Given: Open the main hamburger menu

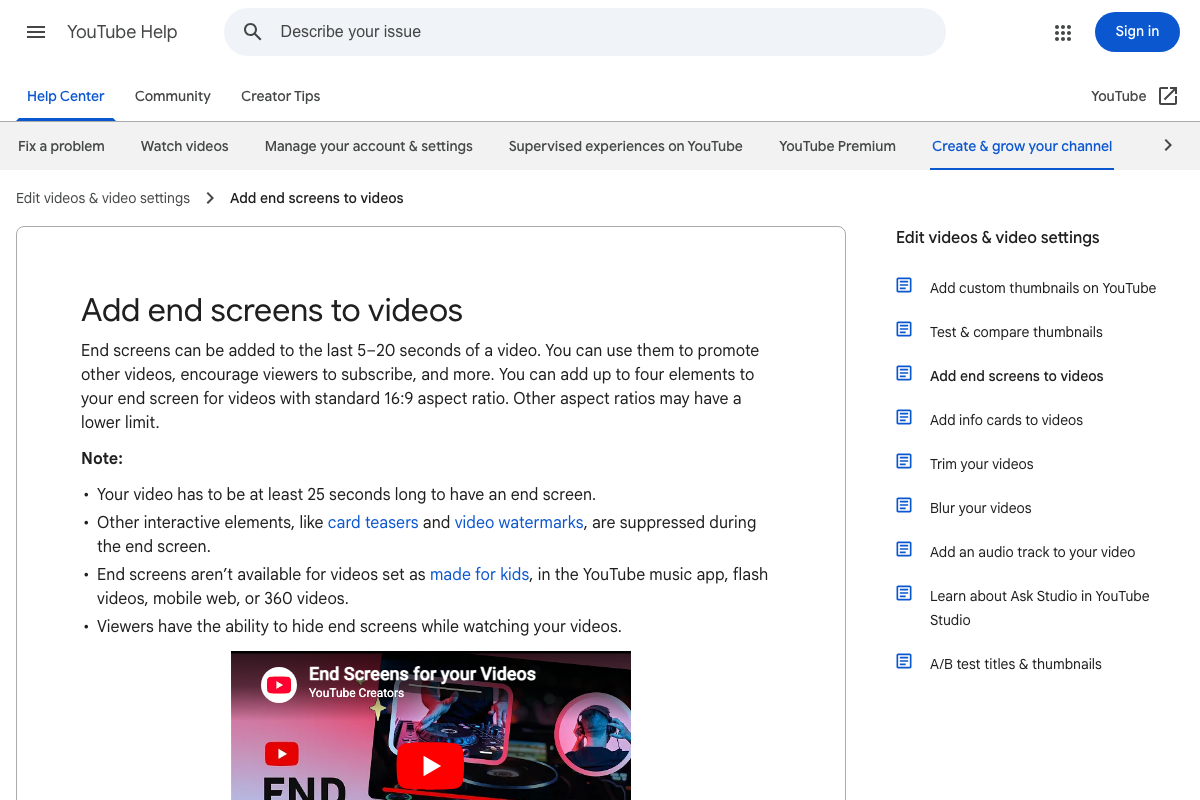Looking at the screenshot, I should (x=36, y=32).
